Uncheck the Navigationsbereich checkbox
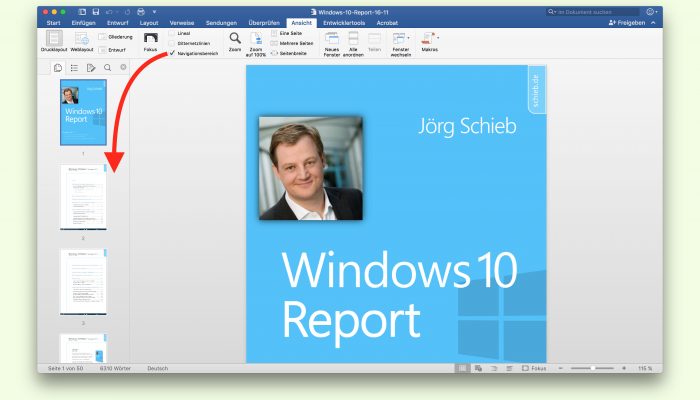Screen dimensions: 700x400 coord(172,53)
